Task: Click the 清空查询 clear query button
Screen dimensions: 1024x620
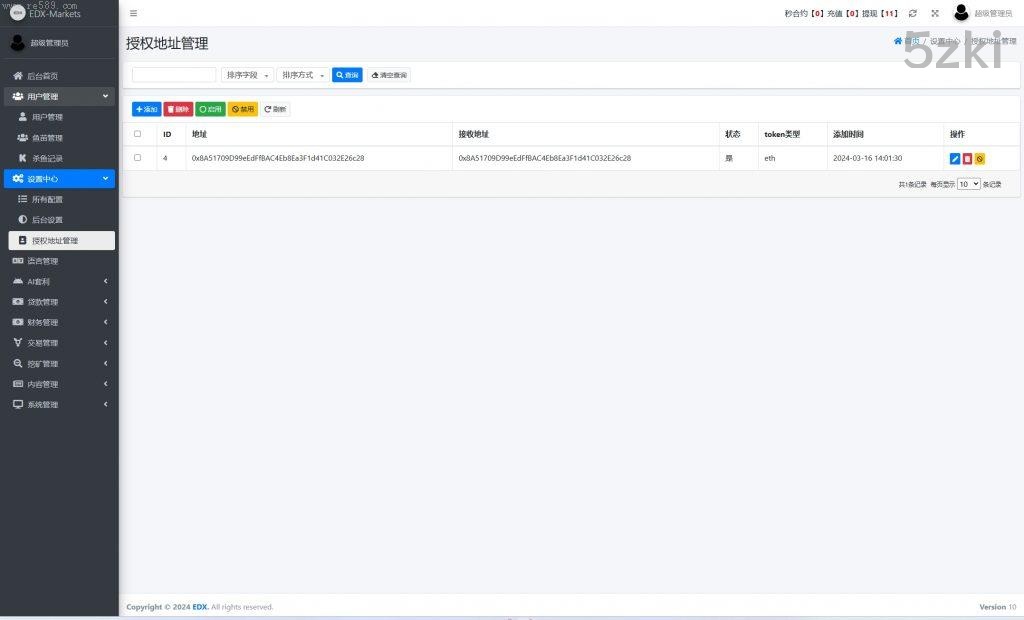Action: click(389, 75)
